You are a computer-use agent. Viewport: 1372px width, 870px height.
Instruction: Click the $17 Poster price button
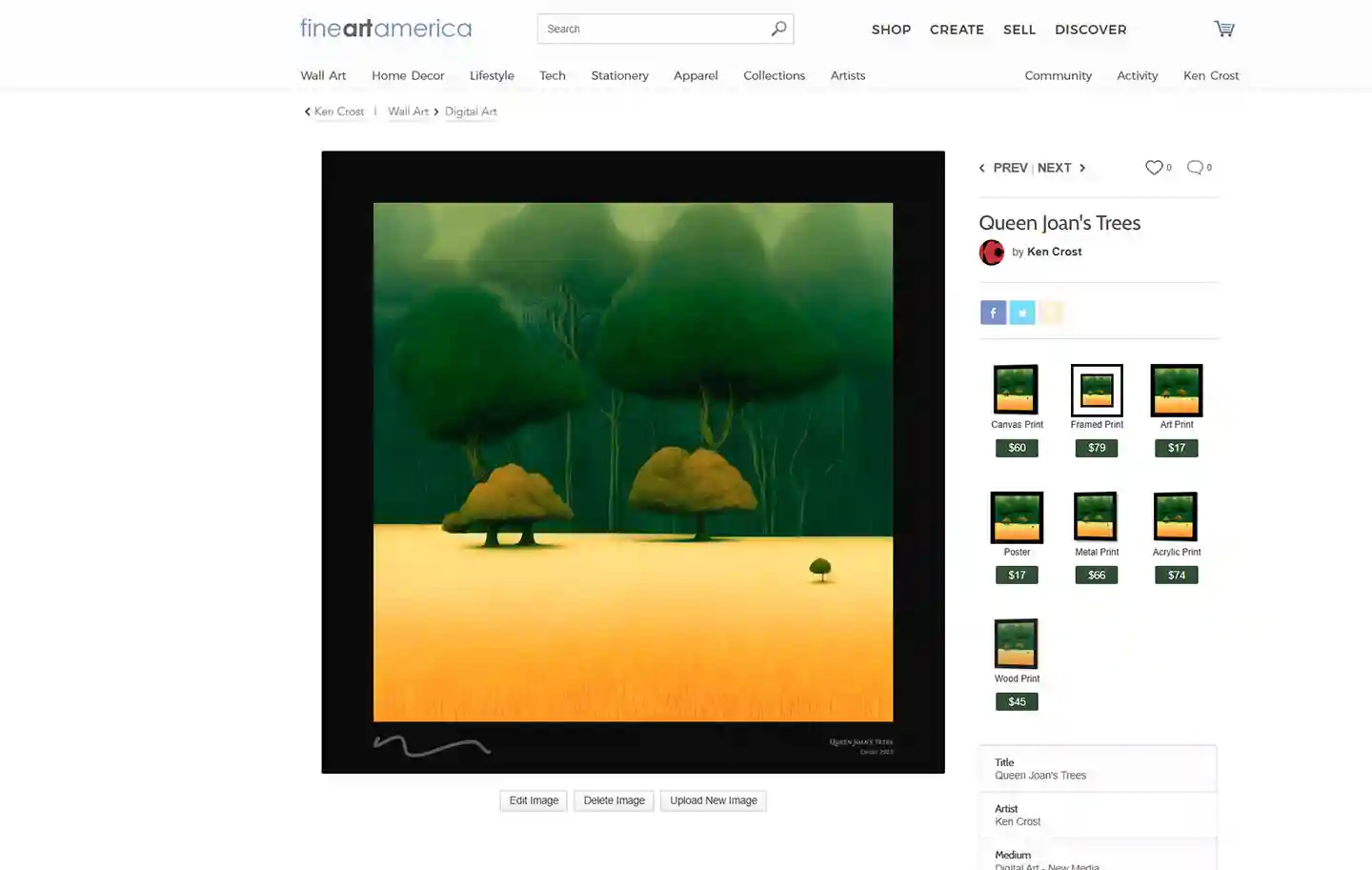[1017, 576]
